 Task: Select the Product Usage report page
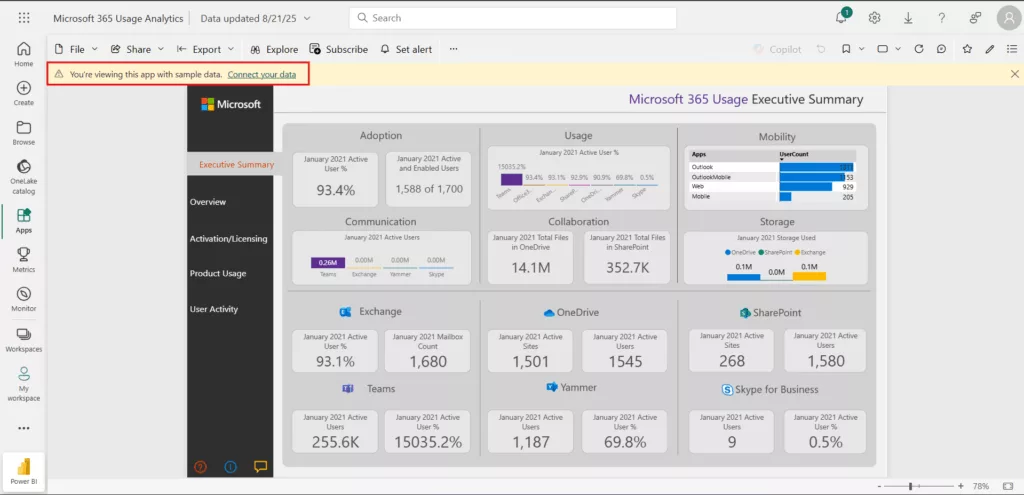218,274
